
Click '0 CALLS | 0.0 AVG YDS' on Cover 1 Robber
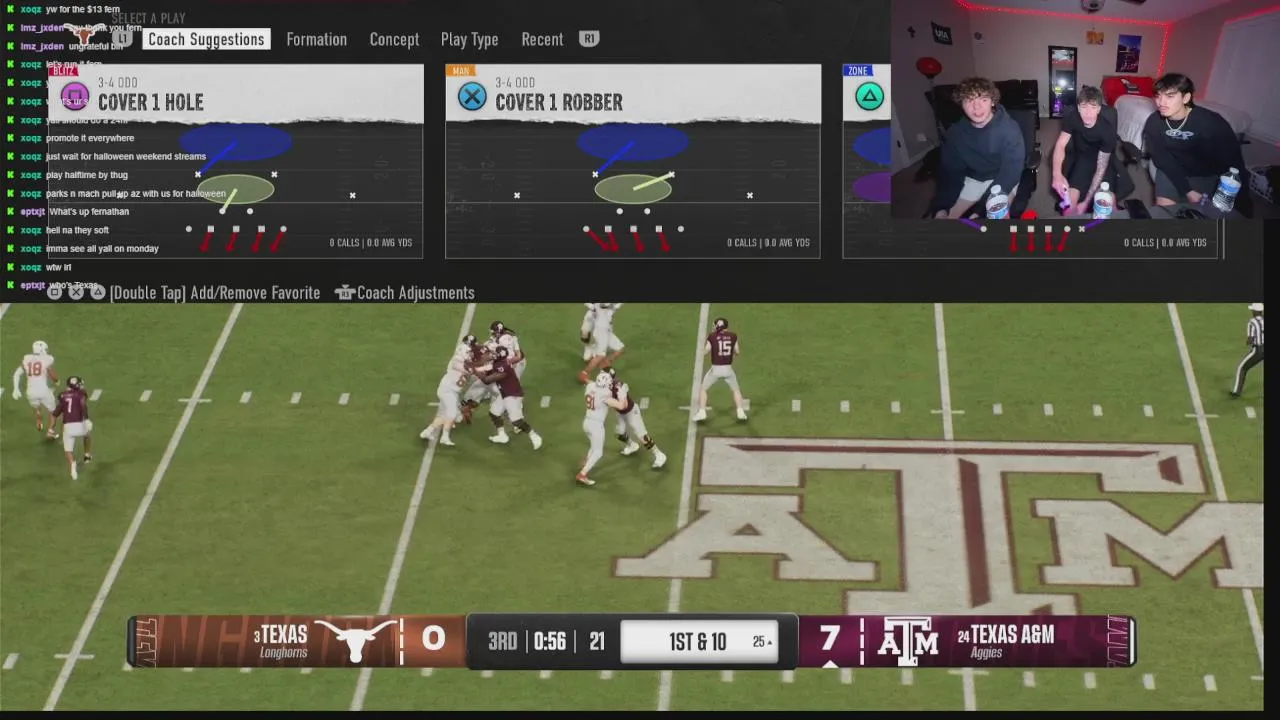[x=768, y=243]
